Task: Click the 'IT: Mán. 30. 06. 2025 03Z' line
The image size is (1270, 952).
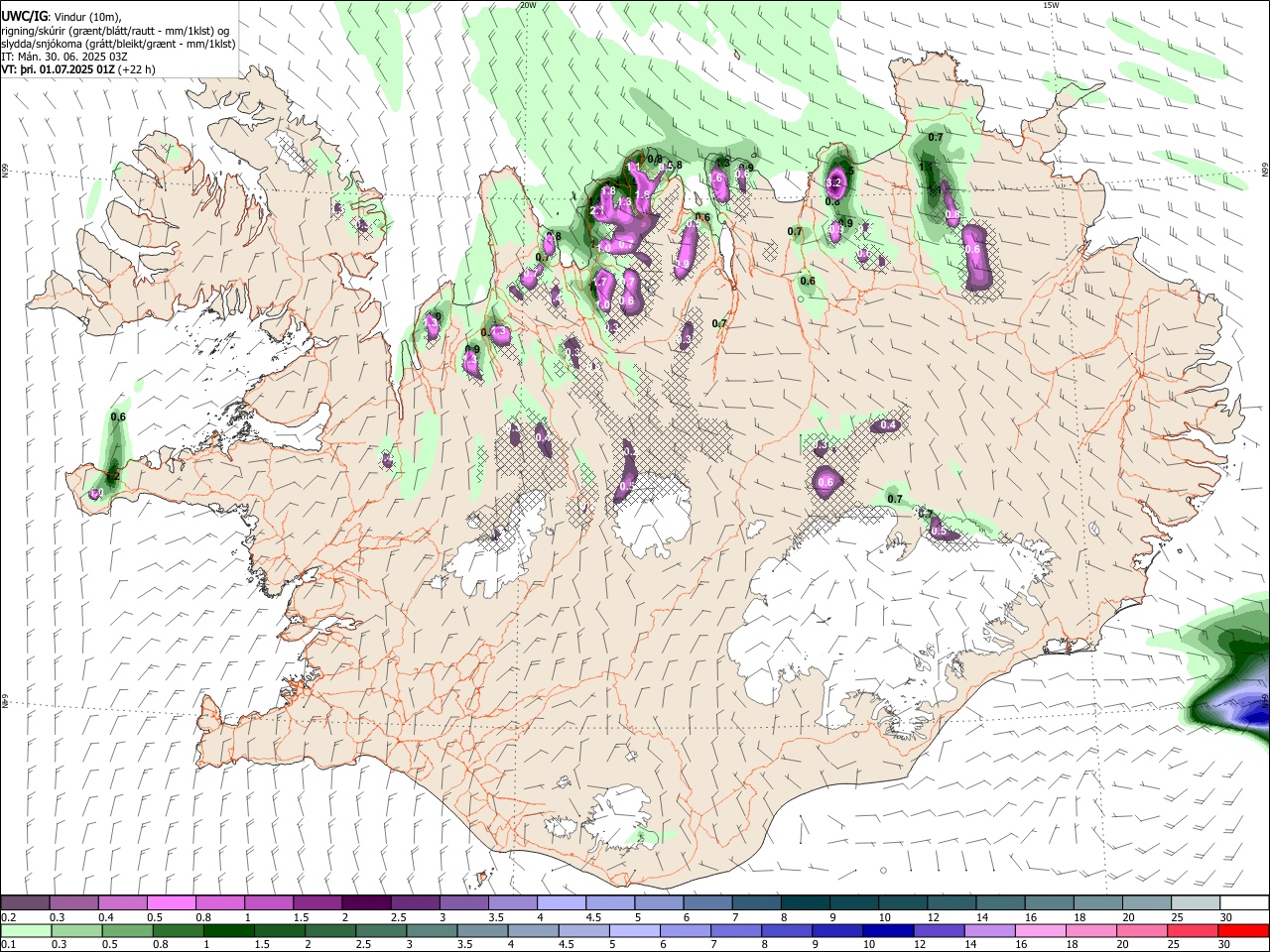Action: [x=64, y=57]
